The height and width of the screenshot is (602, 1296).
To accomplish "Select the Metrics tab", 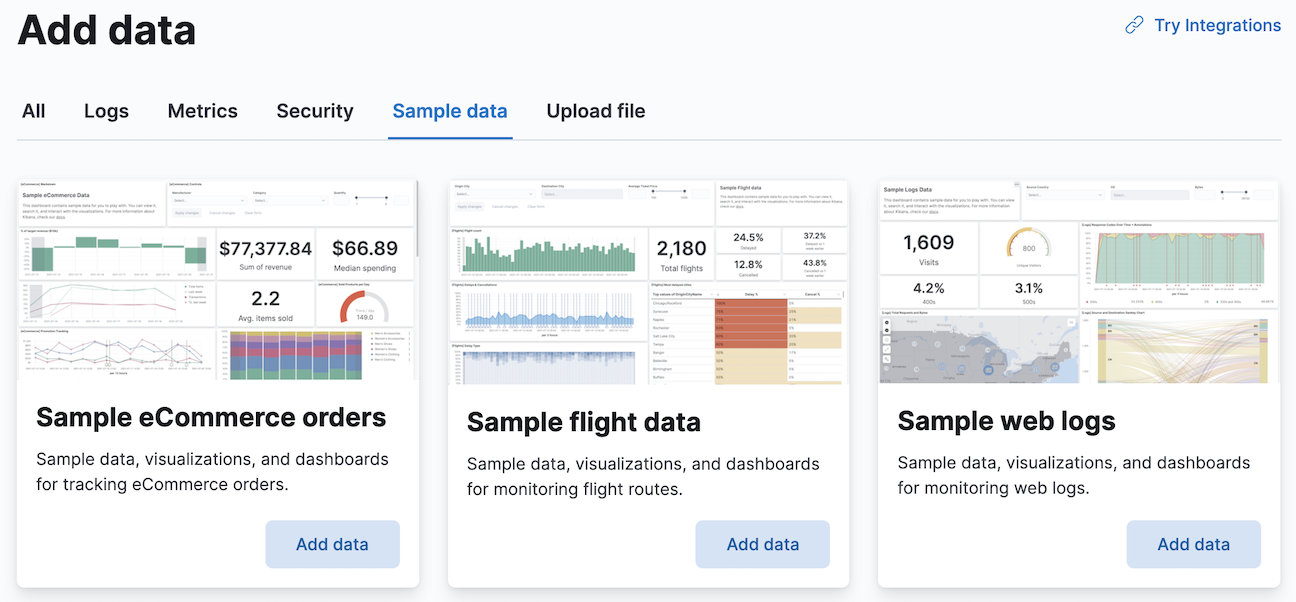I will [202, 111].
